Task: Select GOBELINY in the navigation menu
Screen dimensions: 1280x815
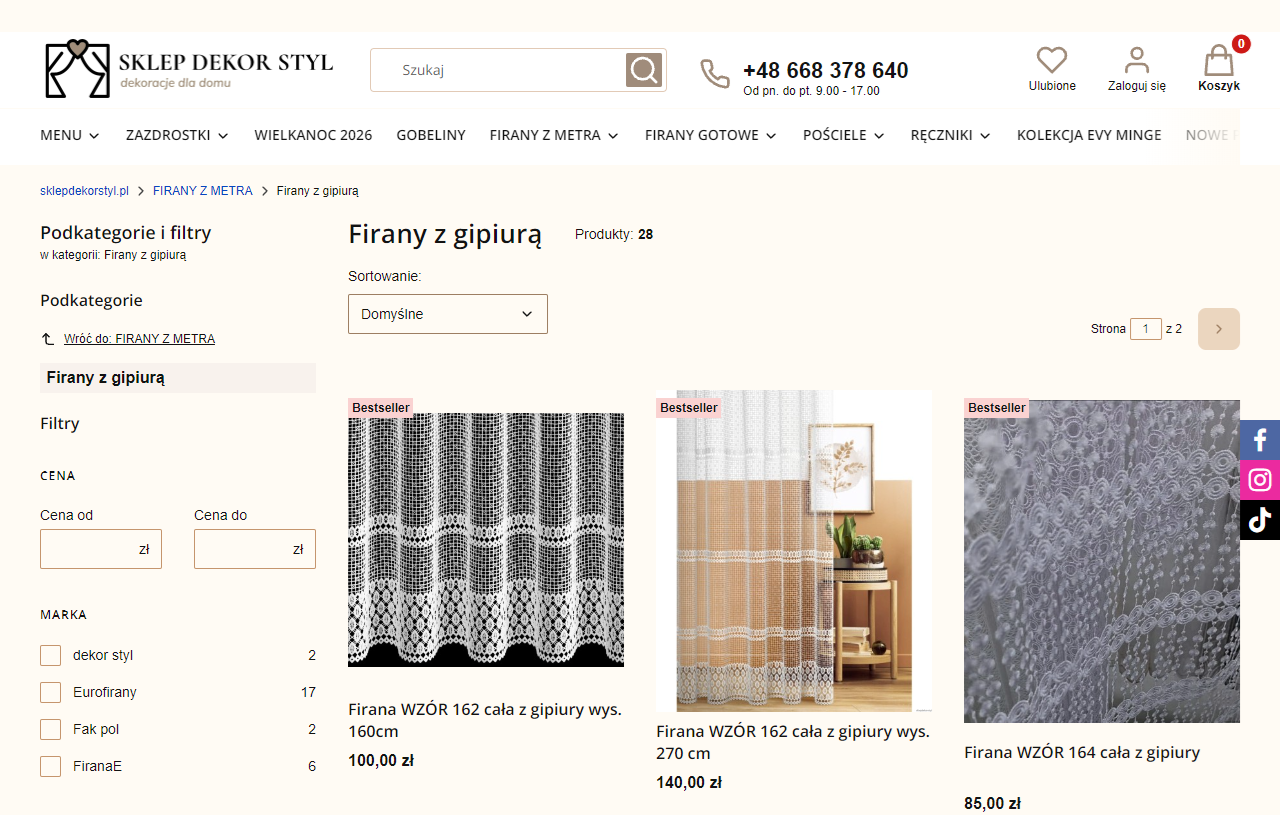Action: [430, 134]
